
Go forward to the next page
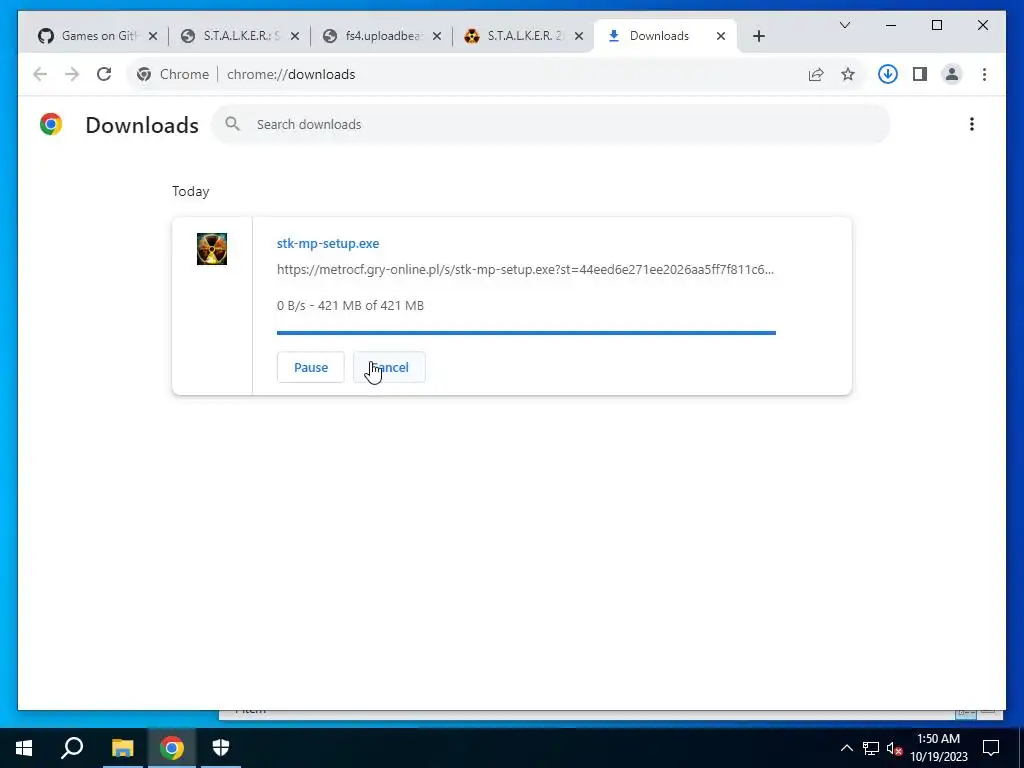[x=72, y=74]
